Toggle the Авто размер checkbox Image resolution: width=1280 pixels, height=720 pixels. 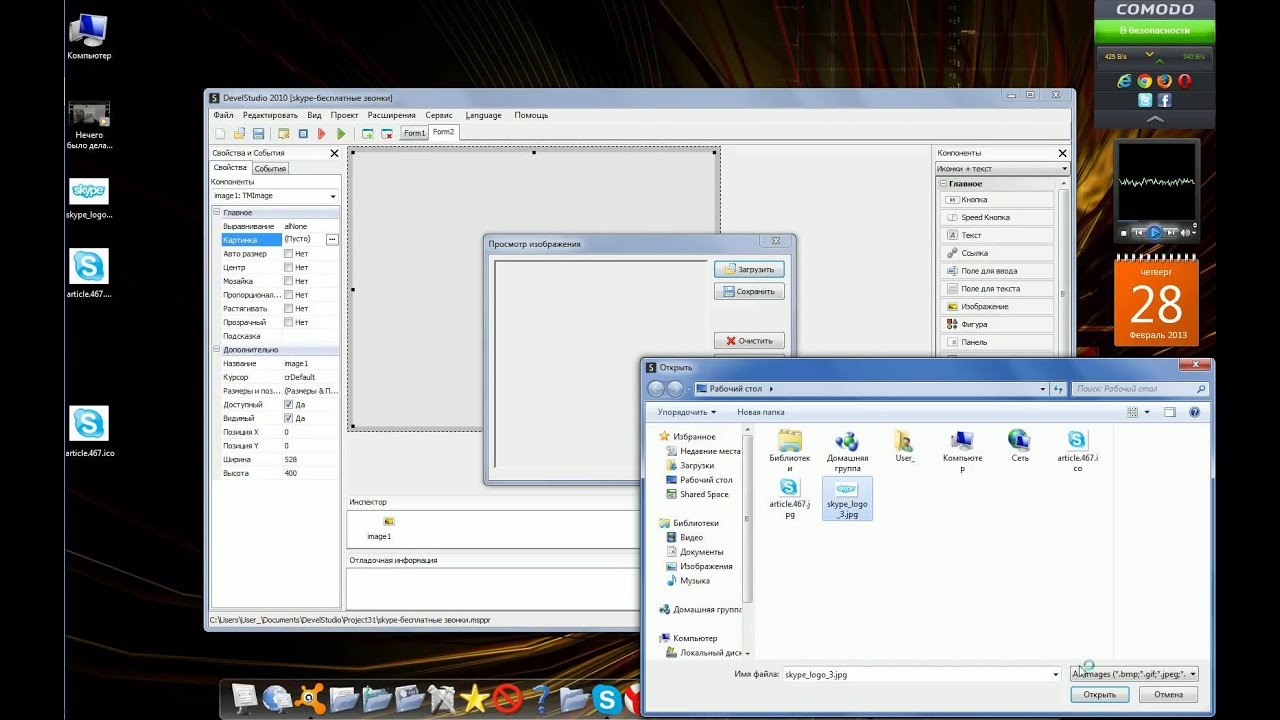click(x=288, y=254)
